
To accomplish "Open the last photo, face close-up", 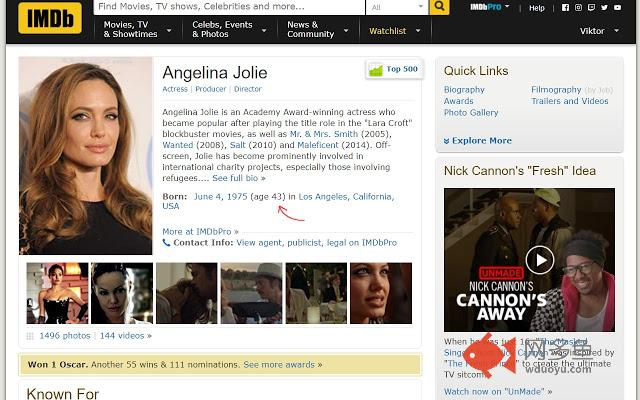I will click(x=381, y=293).
